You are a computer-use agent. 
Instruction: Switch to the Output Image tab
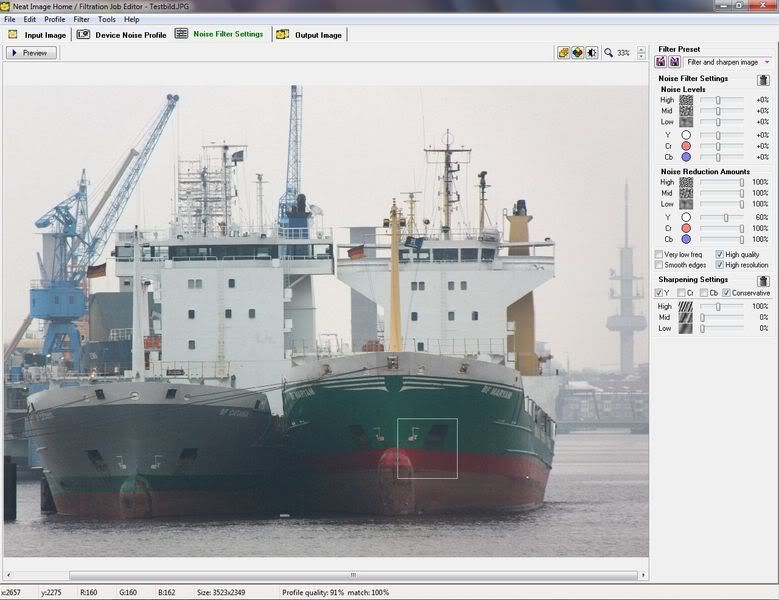310,35
